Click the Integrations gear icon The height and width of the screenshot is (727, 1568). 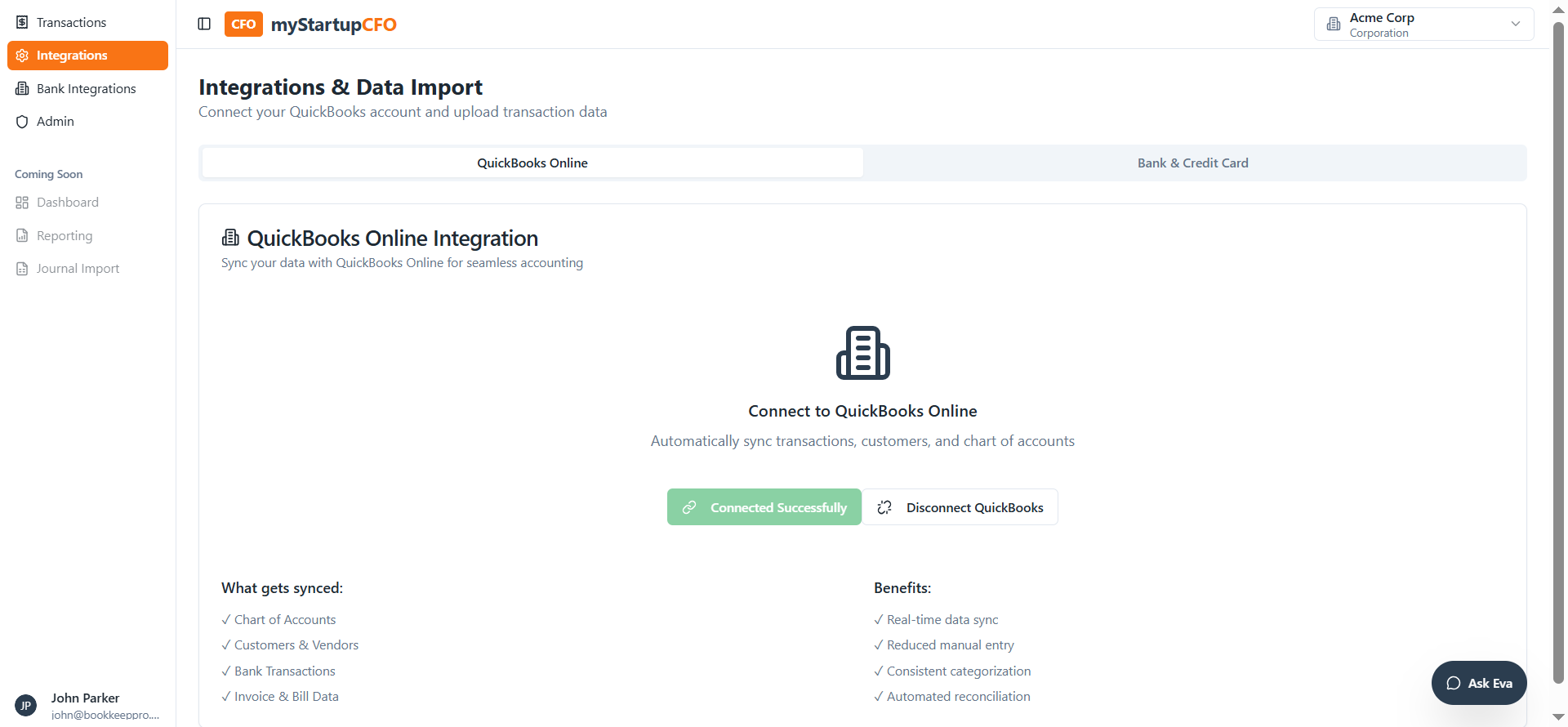click(x=22, y=56)
